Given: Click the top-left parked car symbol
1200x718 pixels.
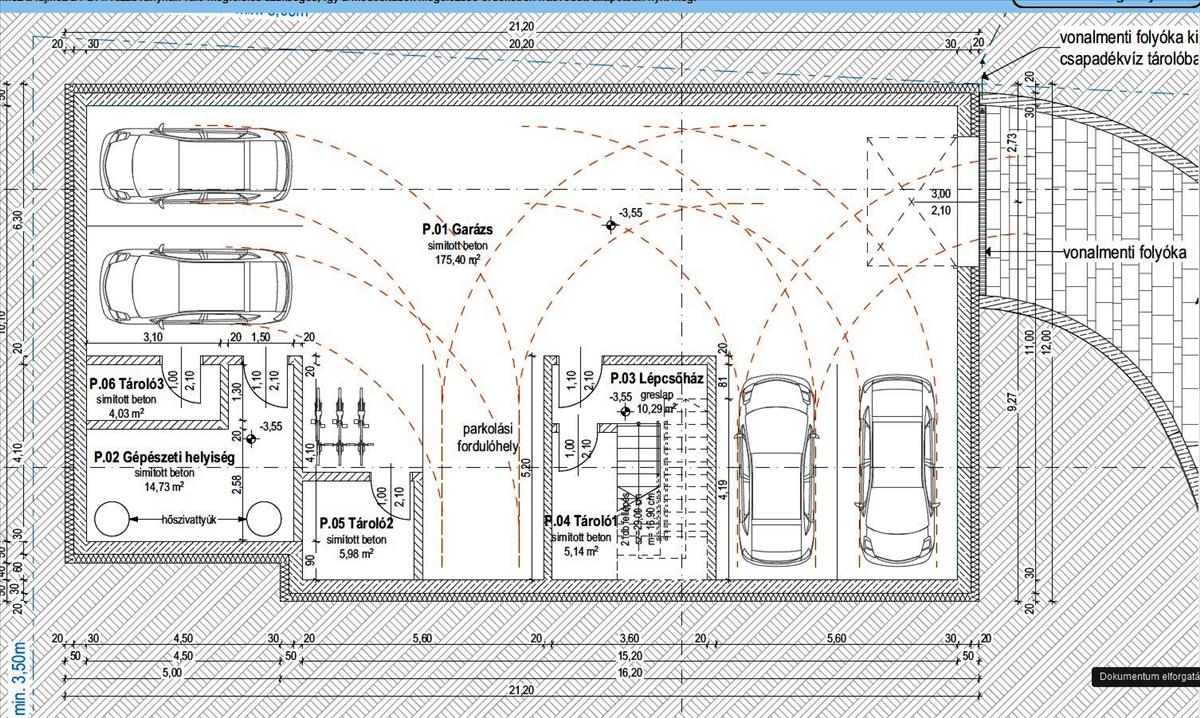Looking at the screenshot, I should coord(196,164).
